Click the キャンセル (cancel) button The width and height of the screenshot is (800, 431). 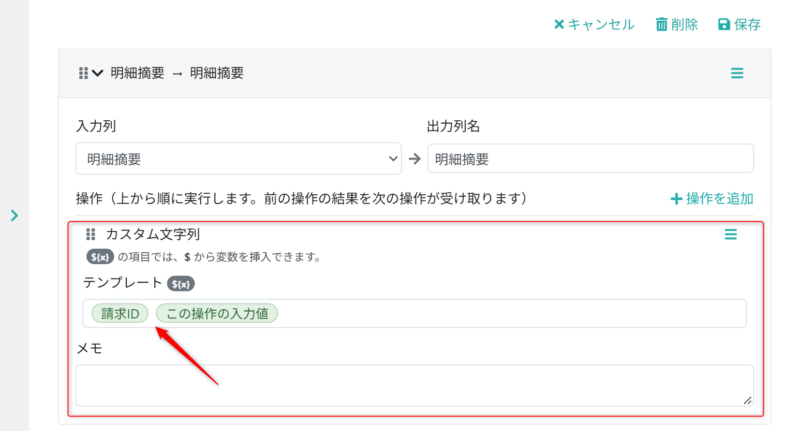(594, 24)
